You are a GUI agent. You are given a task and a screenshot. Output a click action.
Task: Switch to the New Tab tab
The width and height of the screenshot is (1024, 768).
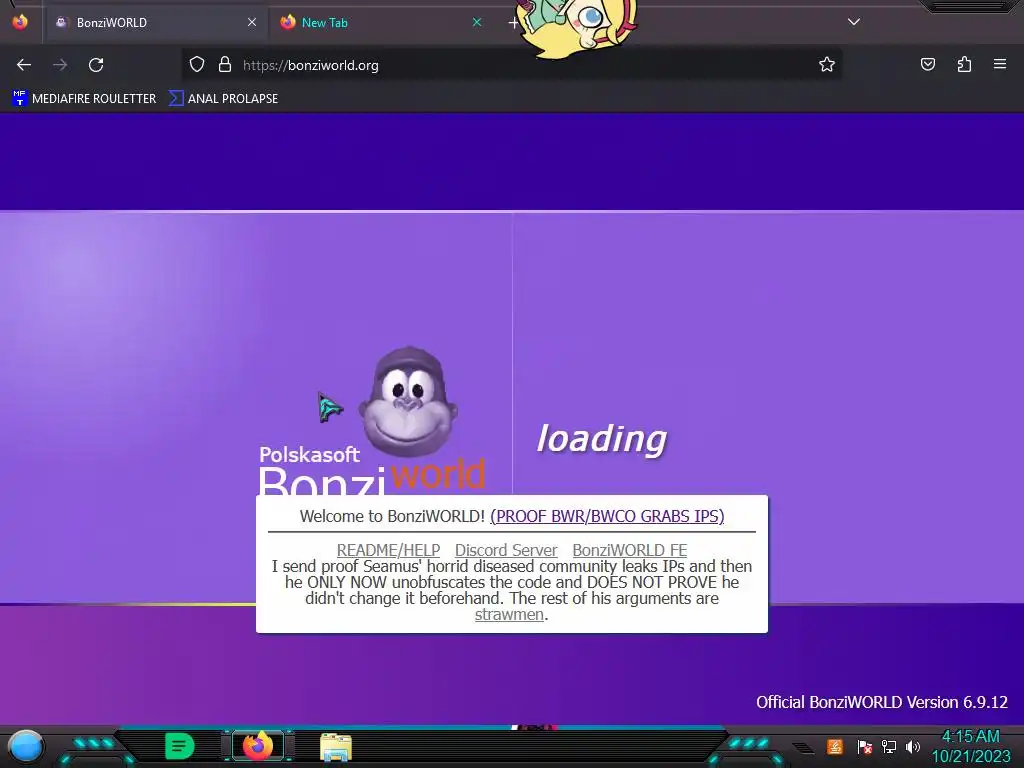(382, 23)
